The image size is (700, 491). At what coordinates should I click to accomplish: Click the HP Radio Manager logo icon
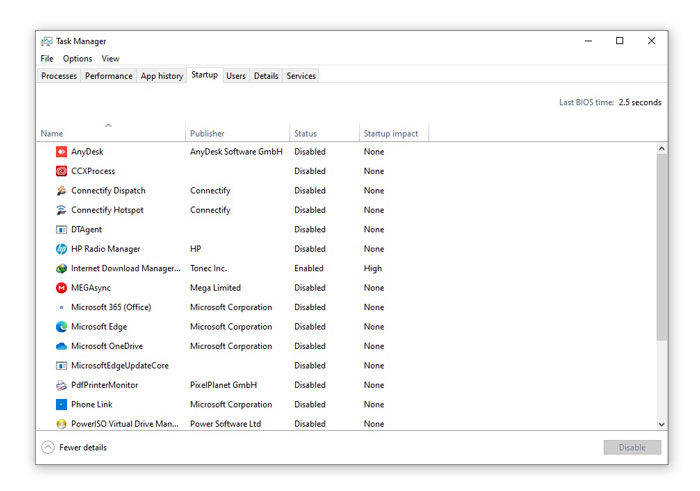pos(61,249)
